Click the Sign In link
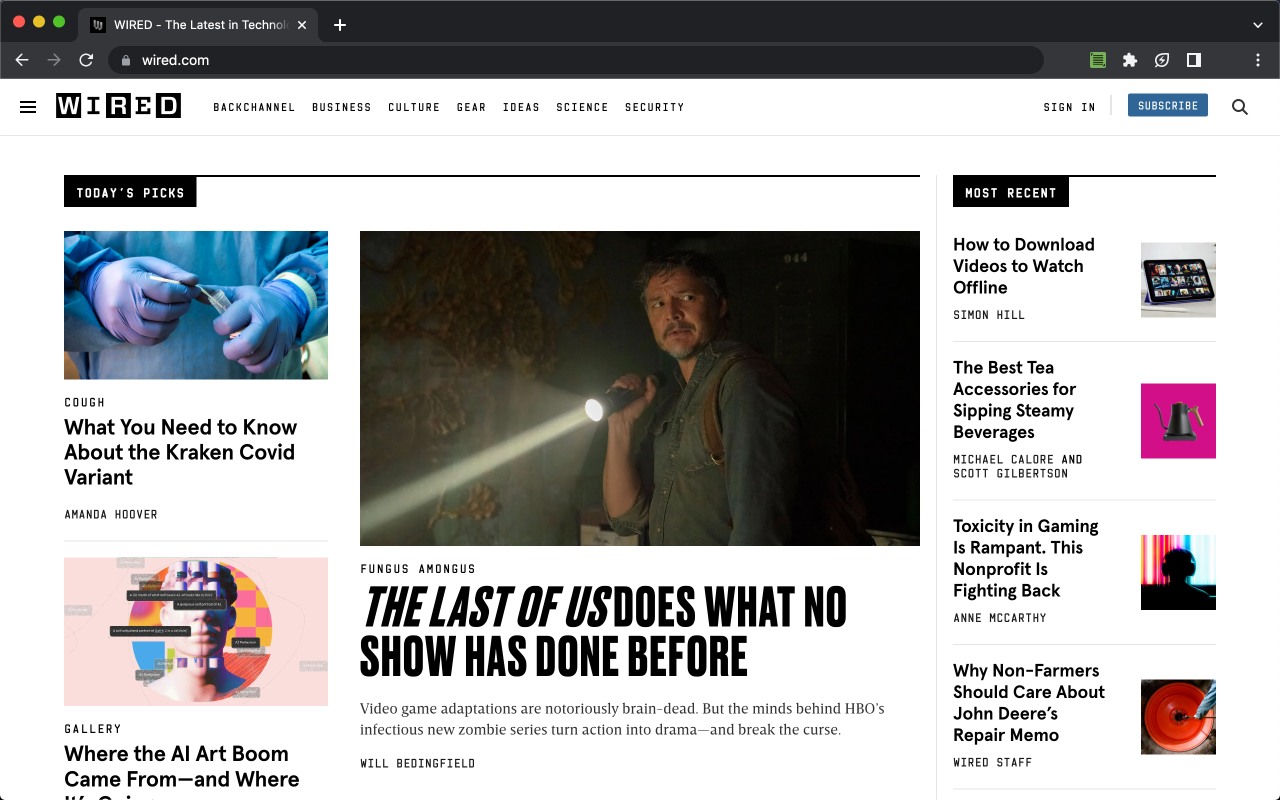 click(1069, 107)
